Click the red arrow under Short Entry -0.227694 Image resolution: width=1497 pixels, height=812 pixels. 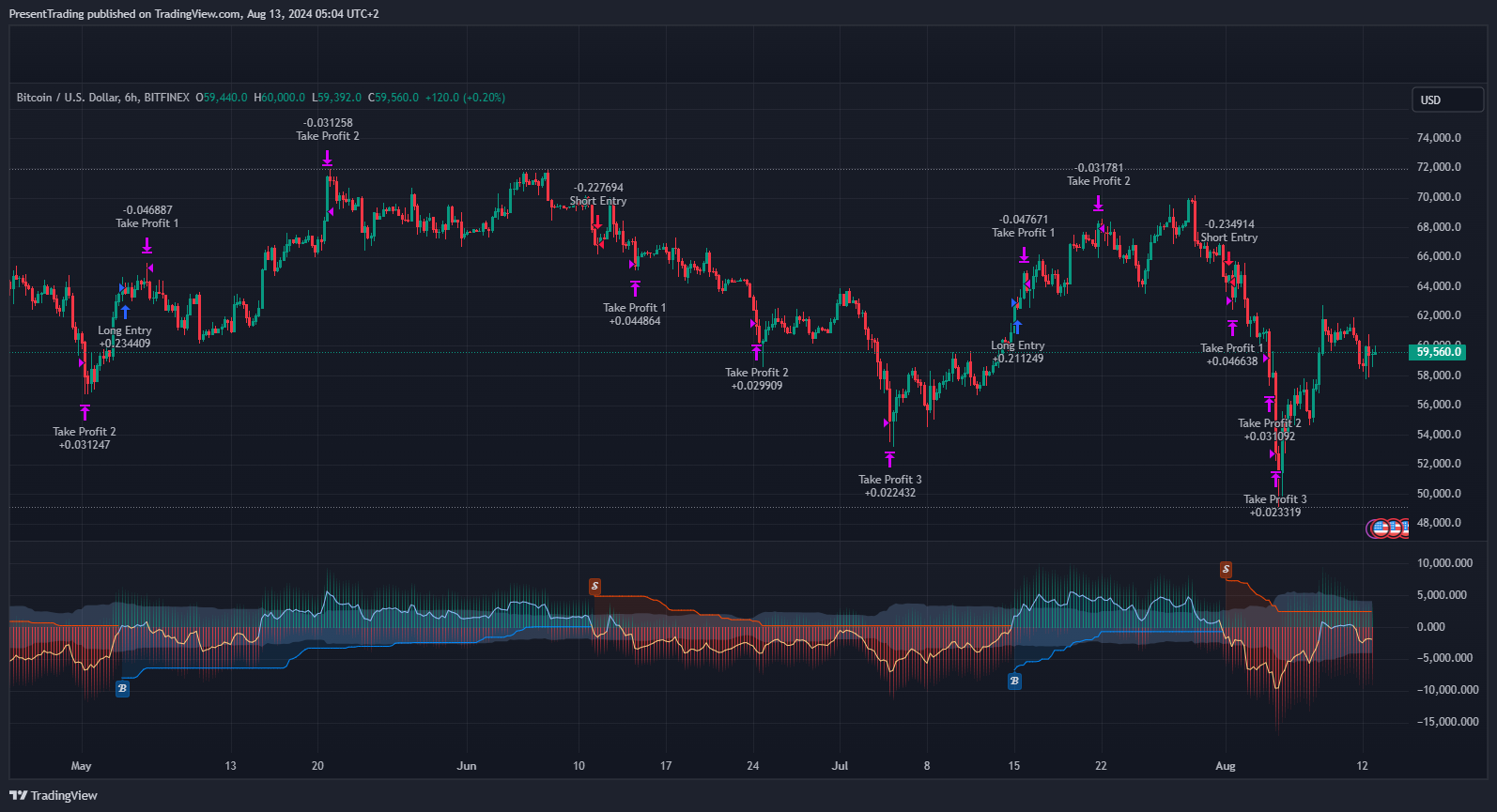(x=596, y=222)
